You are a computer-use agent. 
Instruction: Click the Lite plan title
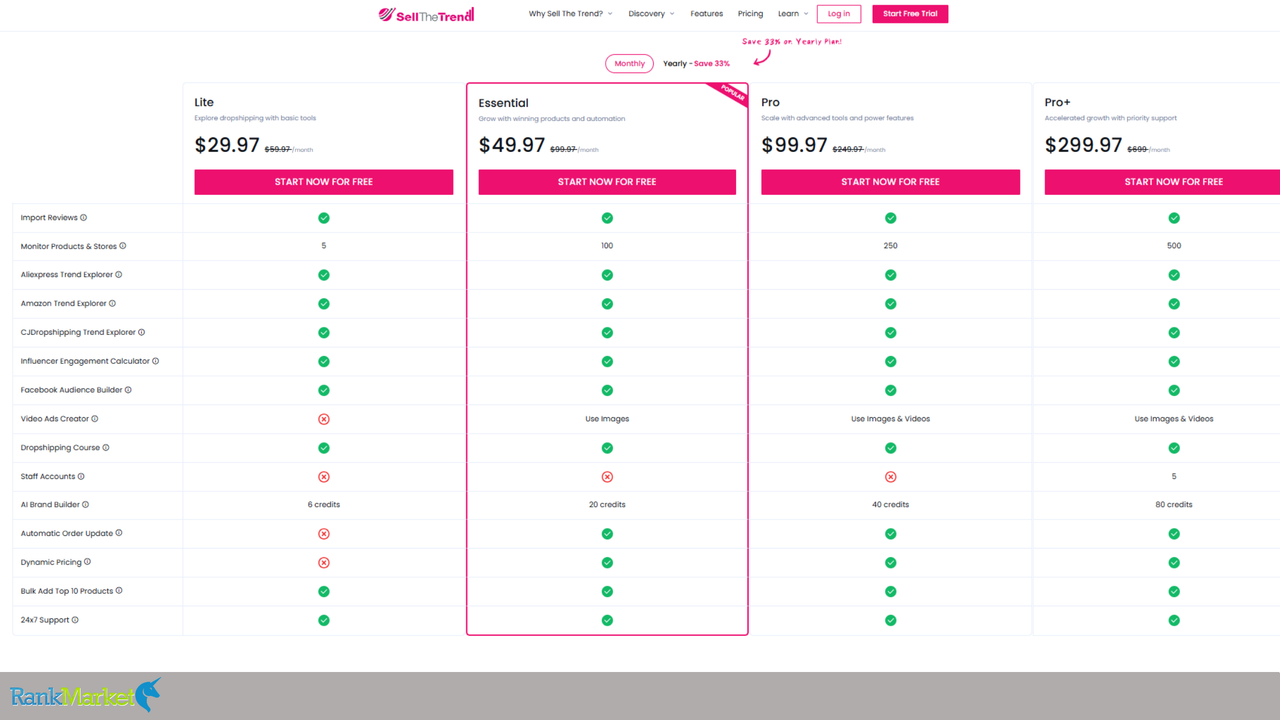(204, 102)
